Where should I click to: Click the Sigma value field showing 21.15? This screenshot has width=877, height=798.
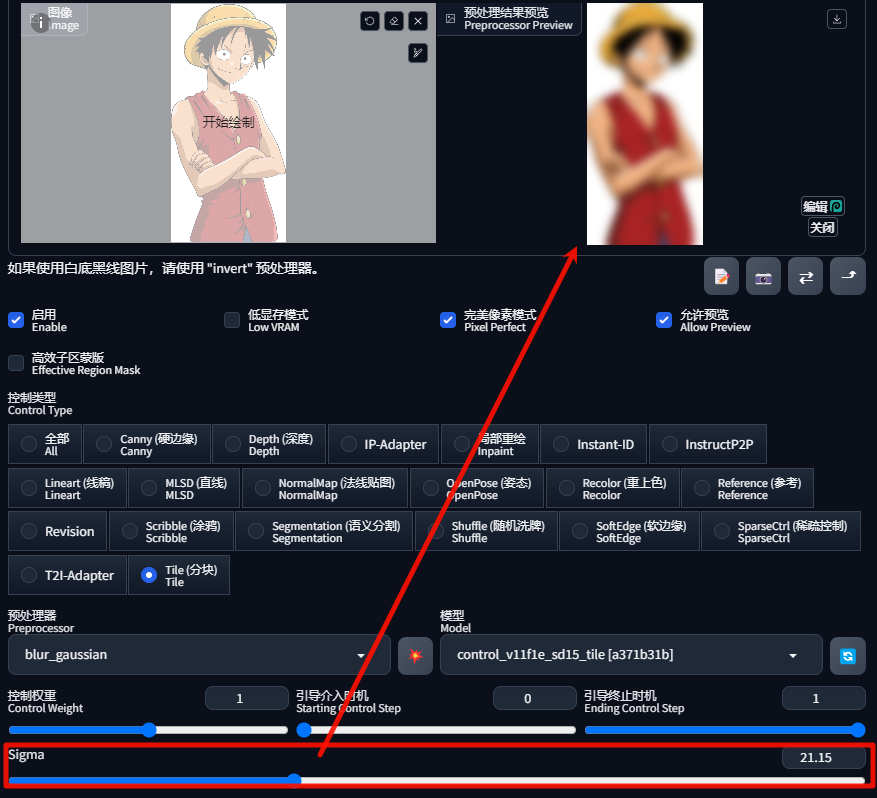[823, 758]
